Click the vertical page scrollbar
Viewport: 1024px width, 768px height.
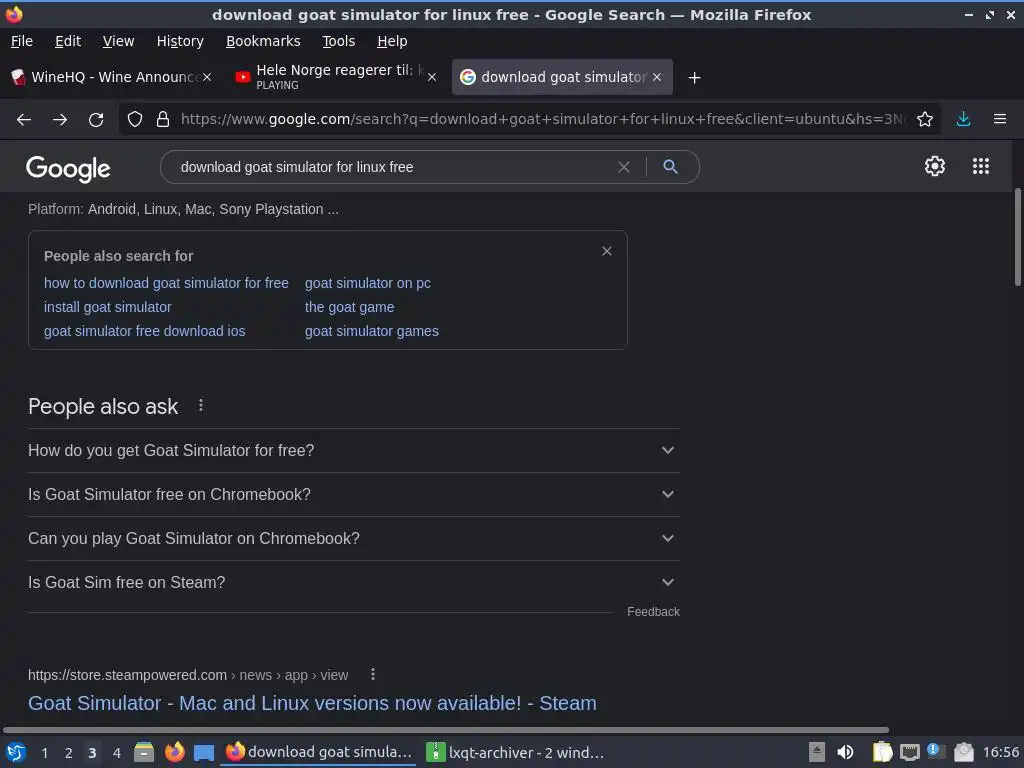pyautogui.click(x=1017, y=236)
